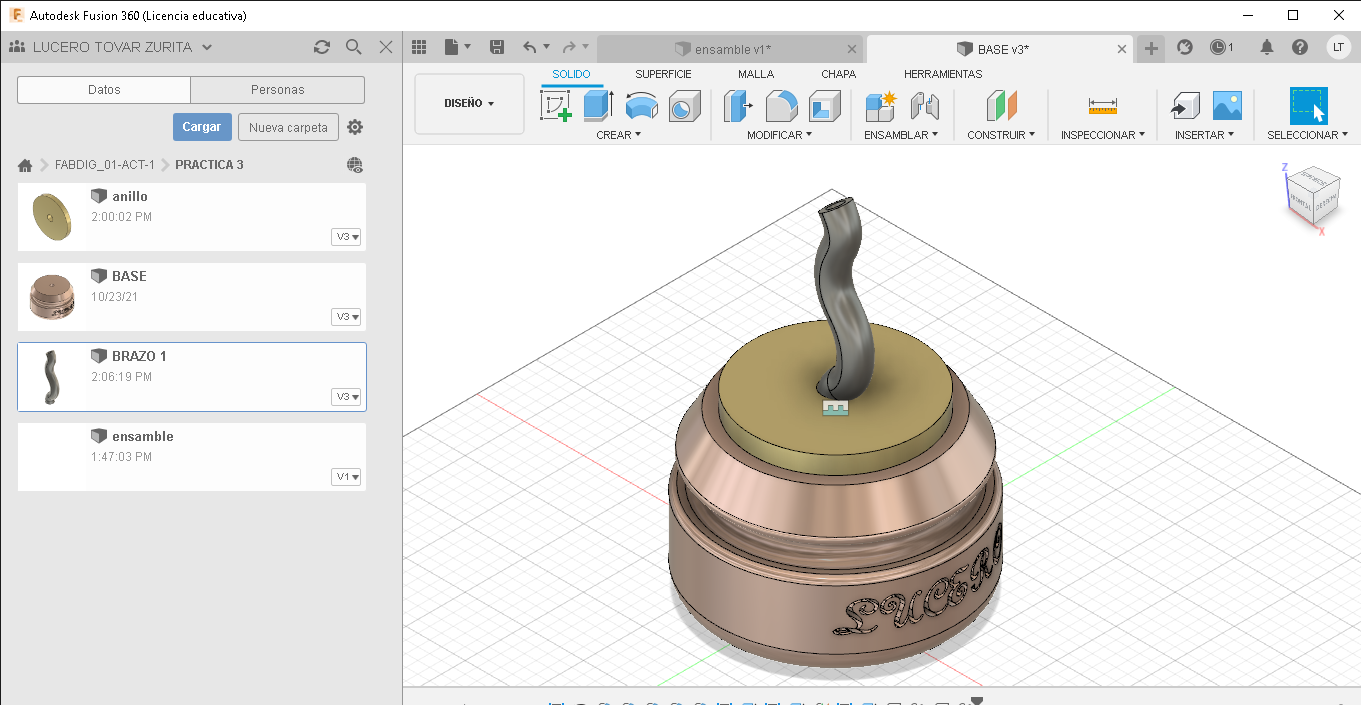
Task: Select the Personas panel tab
Action: [277, 90]
